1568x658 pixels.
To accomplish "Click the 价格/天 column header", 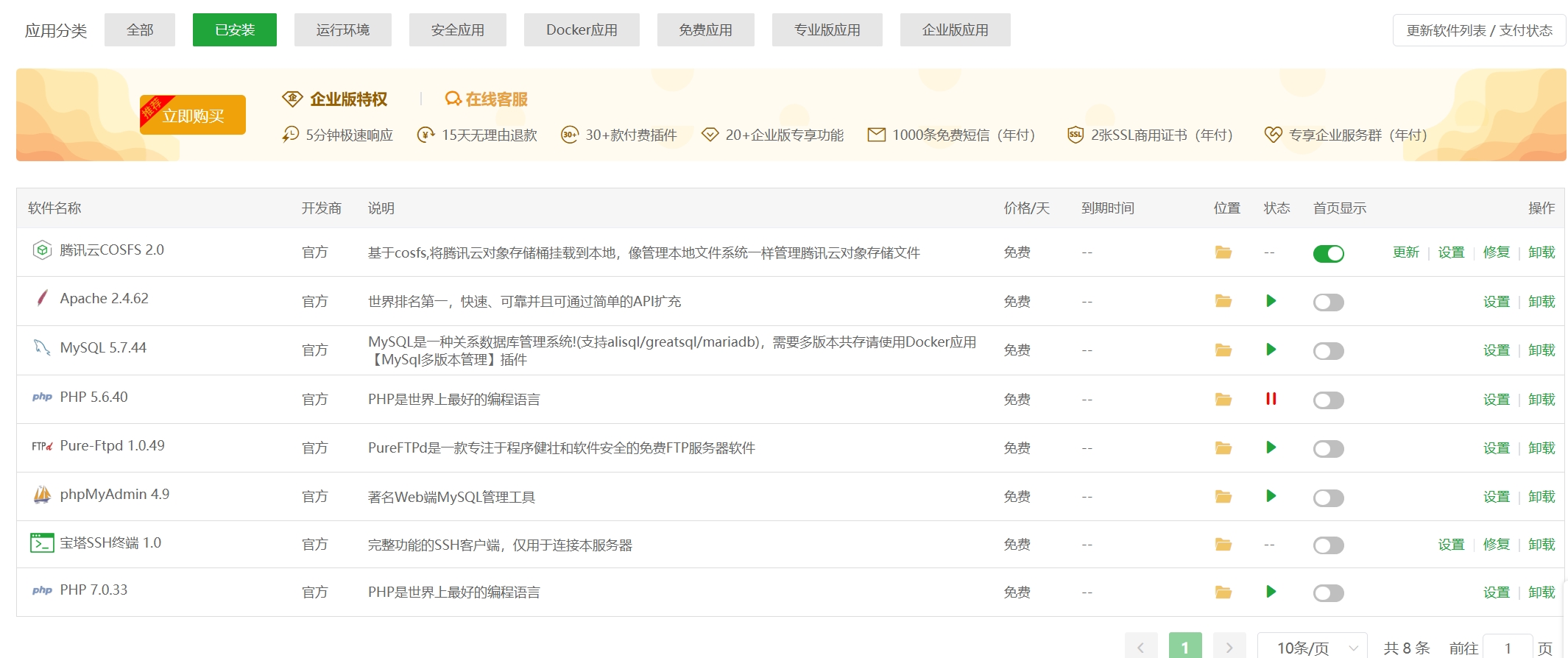I will 1027,208.
